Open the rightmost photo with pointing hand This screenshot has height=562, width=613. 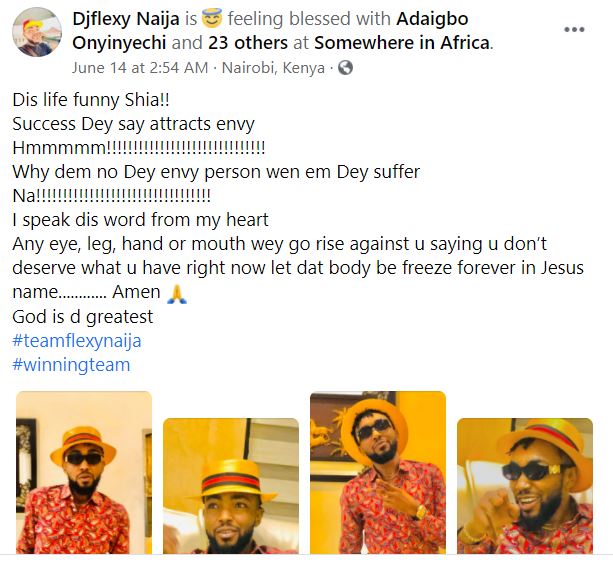point(524,485)
